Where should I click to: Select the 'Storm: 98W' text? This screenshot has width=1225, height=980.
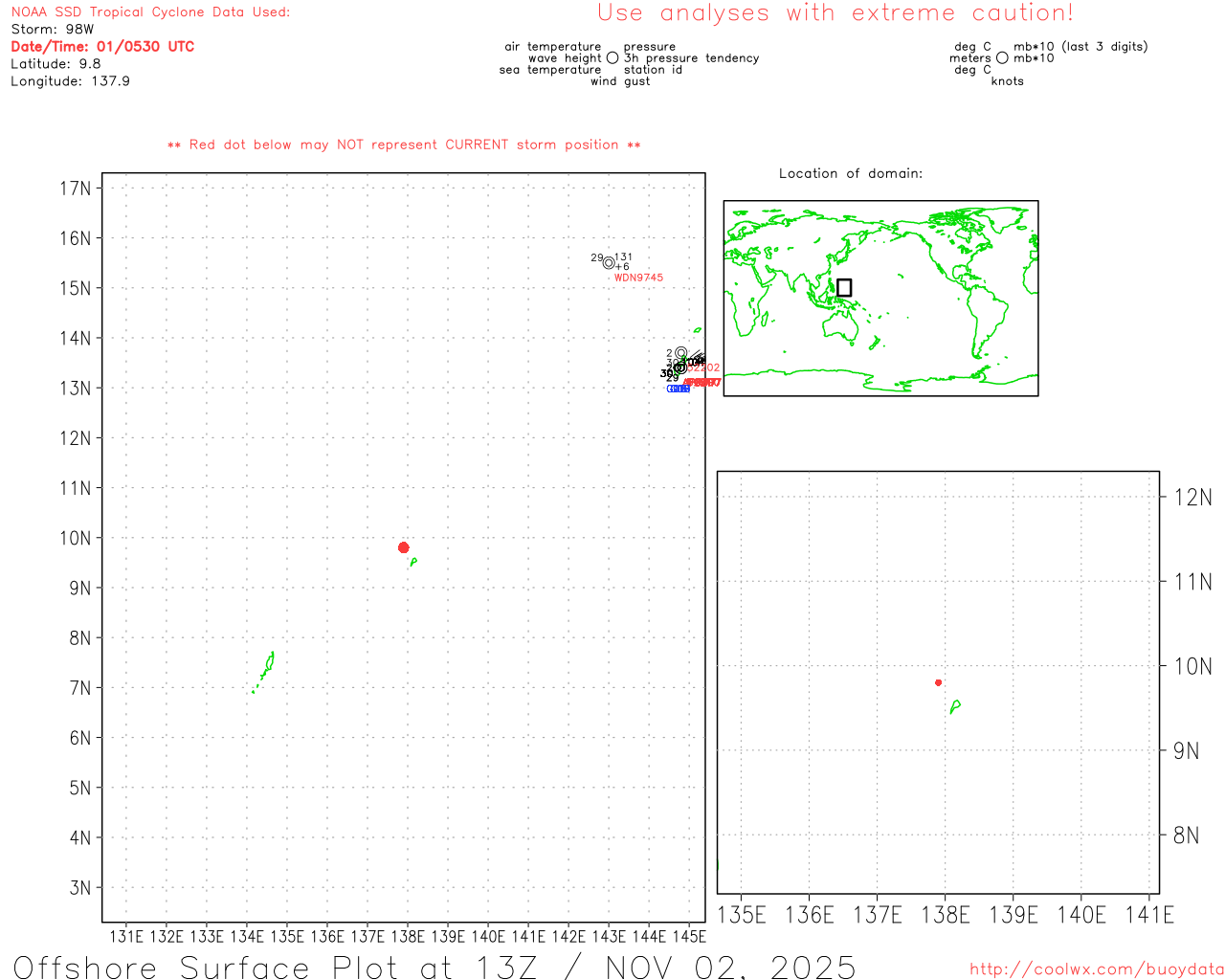tap(53, 30)
